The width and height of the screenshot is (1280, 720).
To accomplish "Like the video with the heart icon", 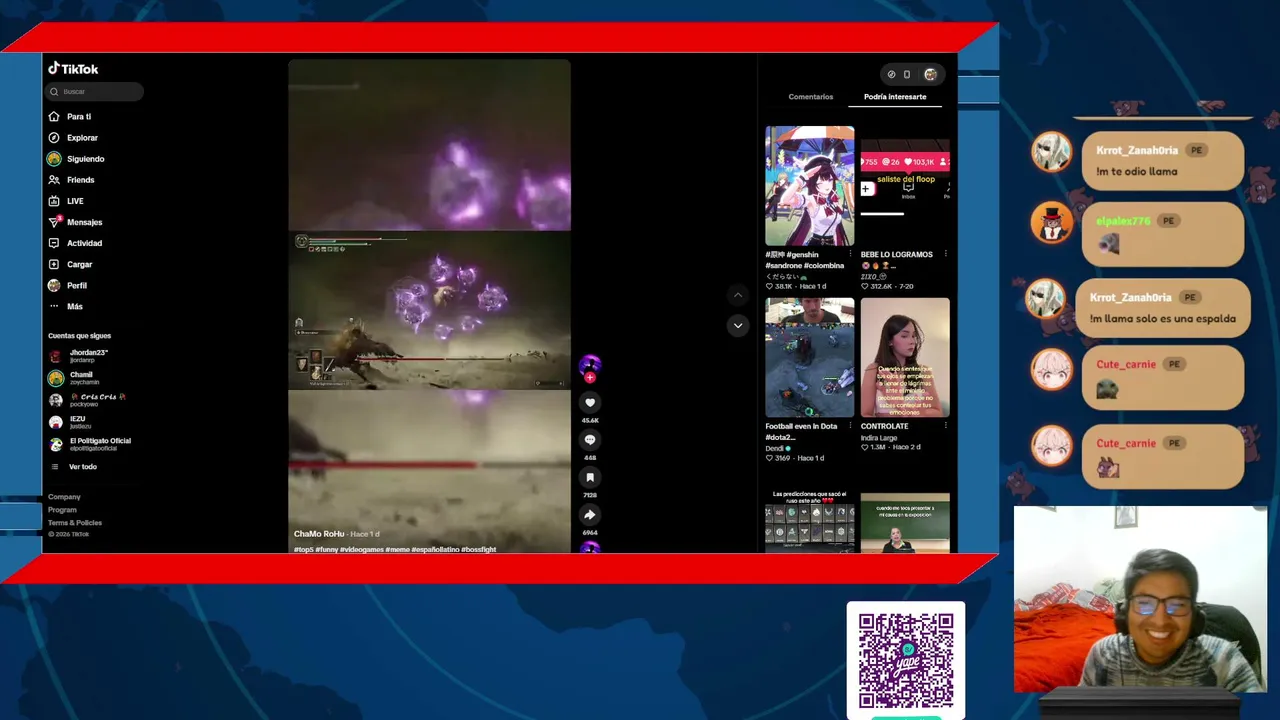I will tap(590, 402).
